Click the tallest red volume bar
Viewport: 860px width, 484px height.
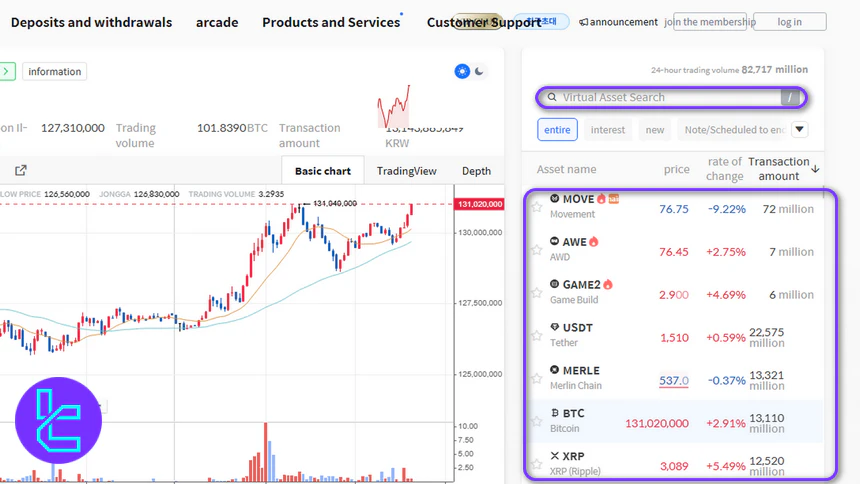coord(265,452)
